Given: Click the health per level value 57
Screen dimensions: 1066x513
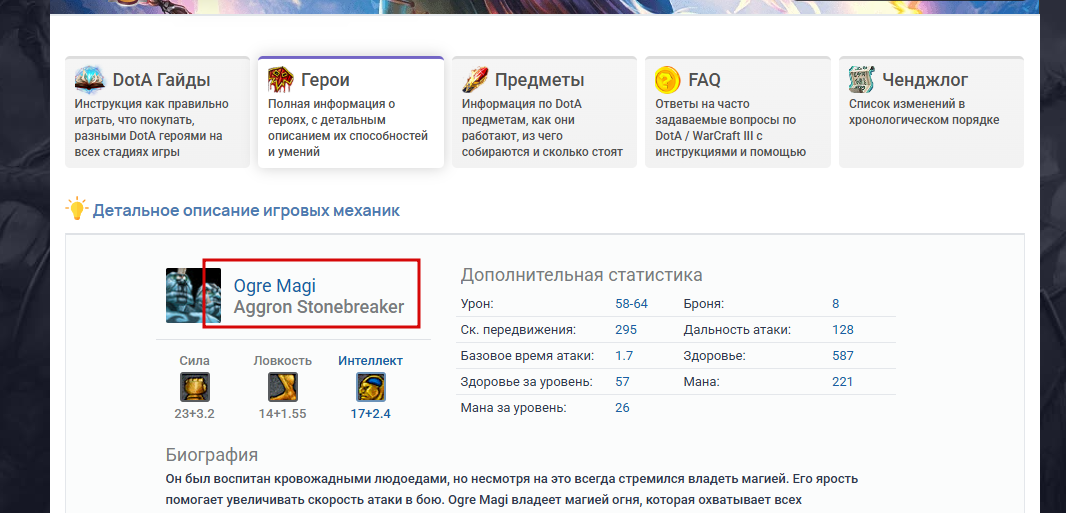Looking at the screenshot, I should click(x=623, y=382).
